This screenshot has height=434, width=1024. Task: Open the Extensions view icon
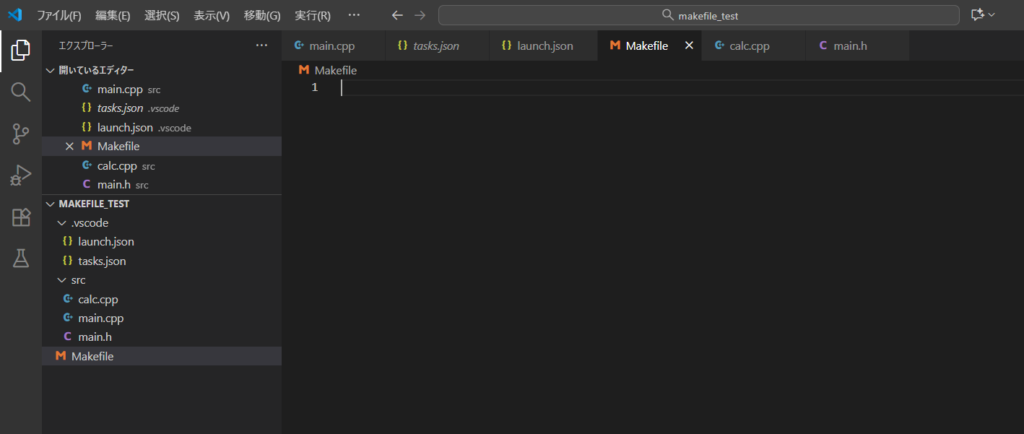pyautogui.click(x=20, y=218)
